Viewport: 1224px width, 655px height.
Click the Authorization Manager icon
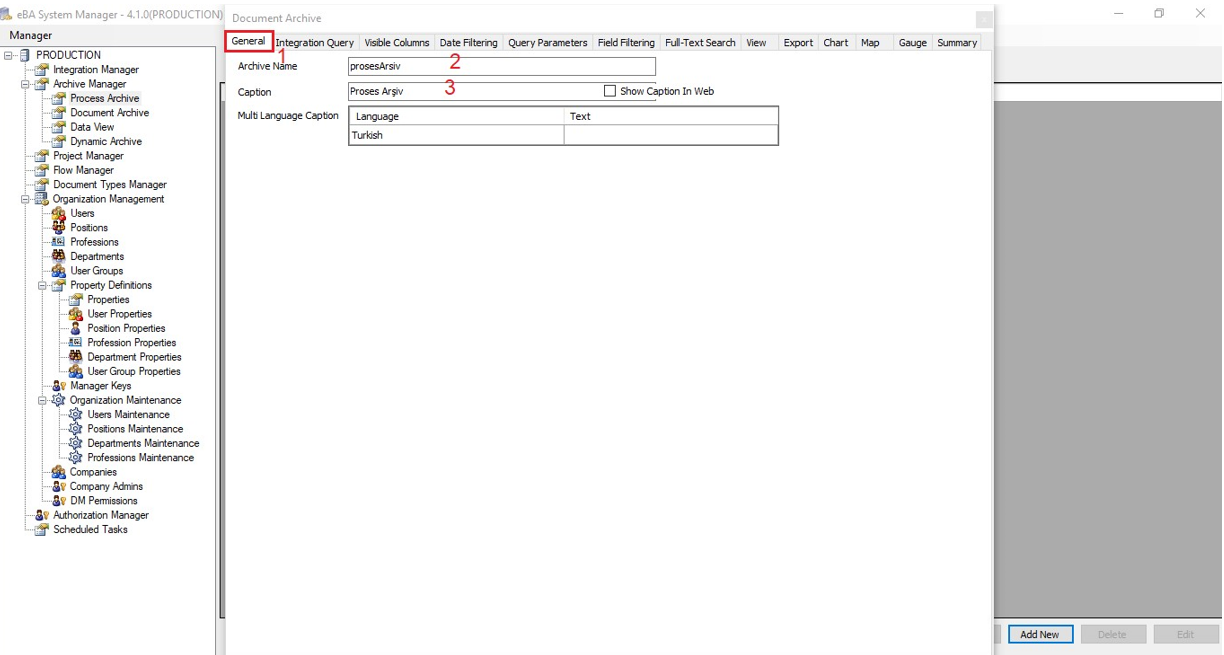click(x=42, y=515)
